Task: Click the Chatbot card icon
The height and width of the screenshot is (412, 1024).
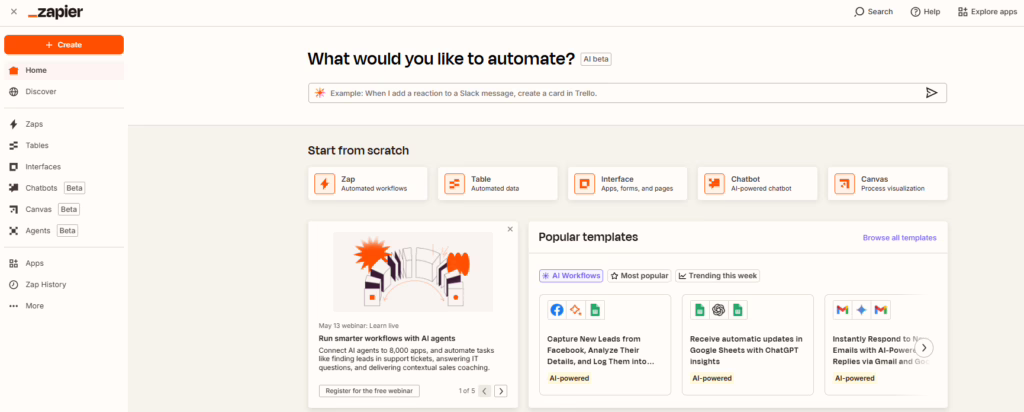Action: pyautogui.click(x=714, y=183)
